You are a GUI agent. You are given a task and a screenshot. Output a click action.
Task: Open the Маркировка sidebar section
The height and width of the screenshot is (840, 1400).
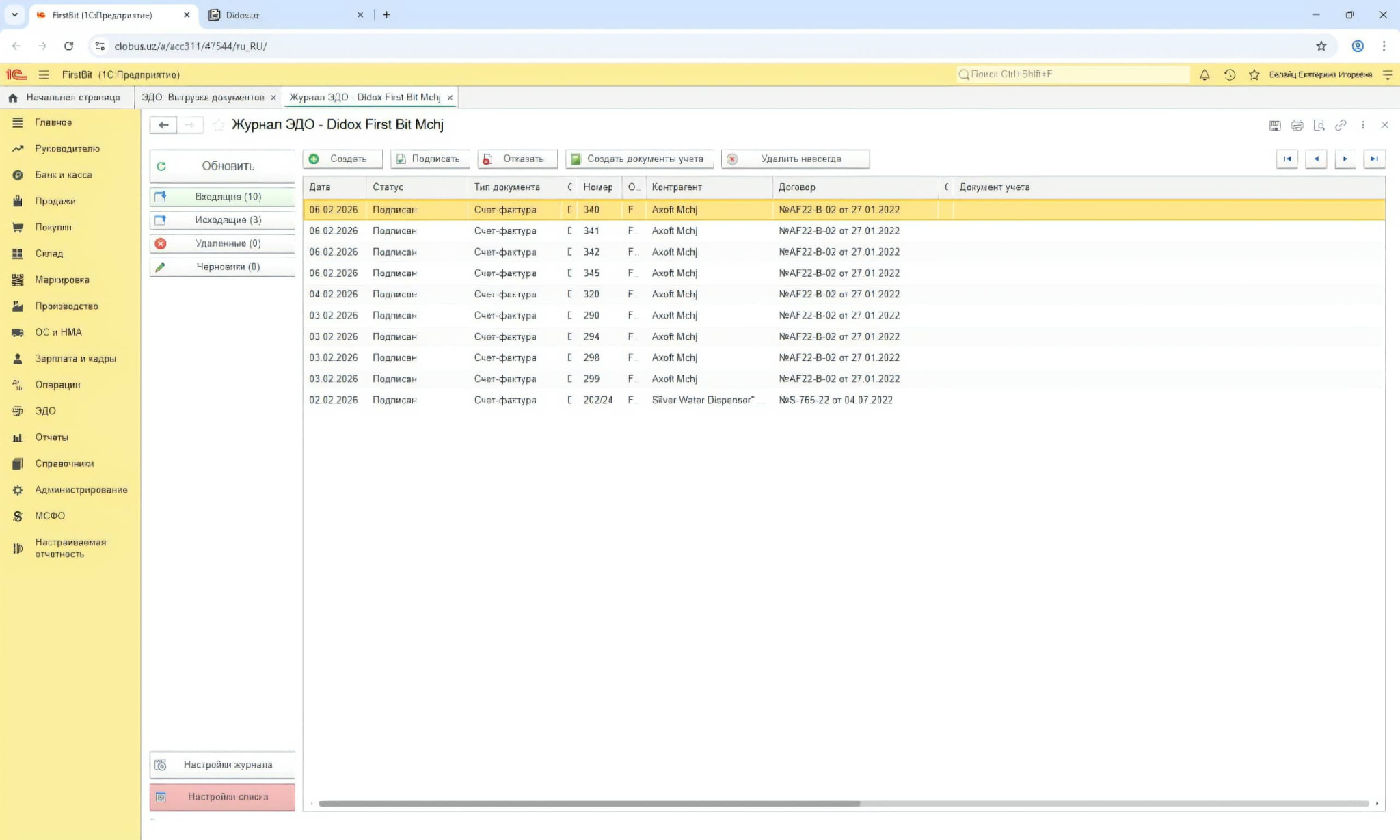[62, 280]
